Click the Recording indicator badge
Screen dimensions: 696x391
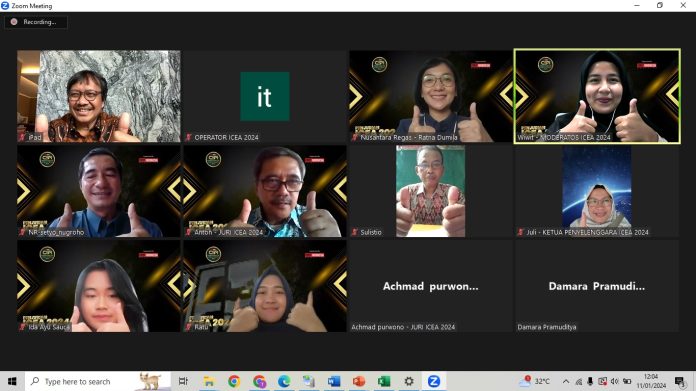pos(36,22)
